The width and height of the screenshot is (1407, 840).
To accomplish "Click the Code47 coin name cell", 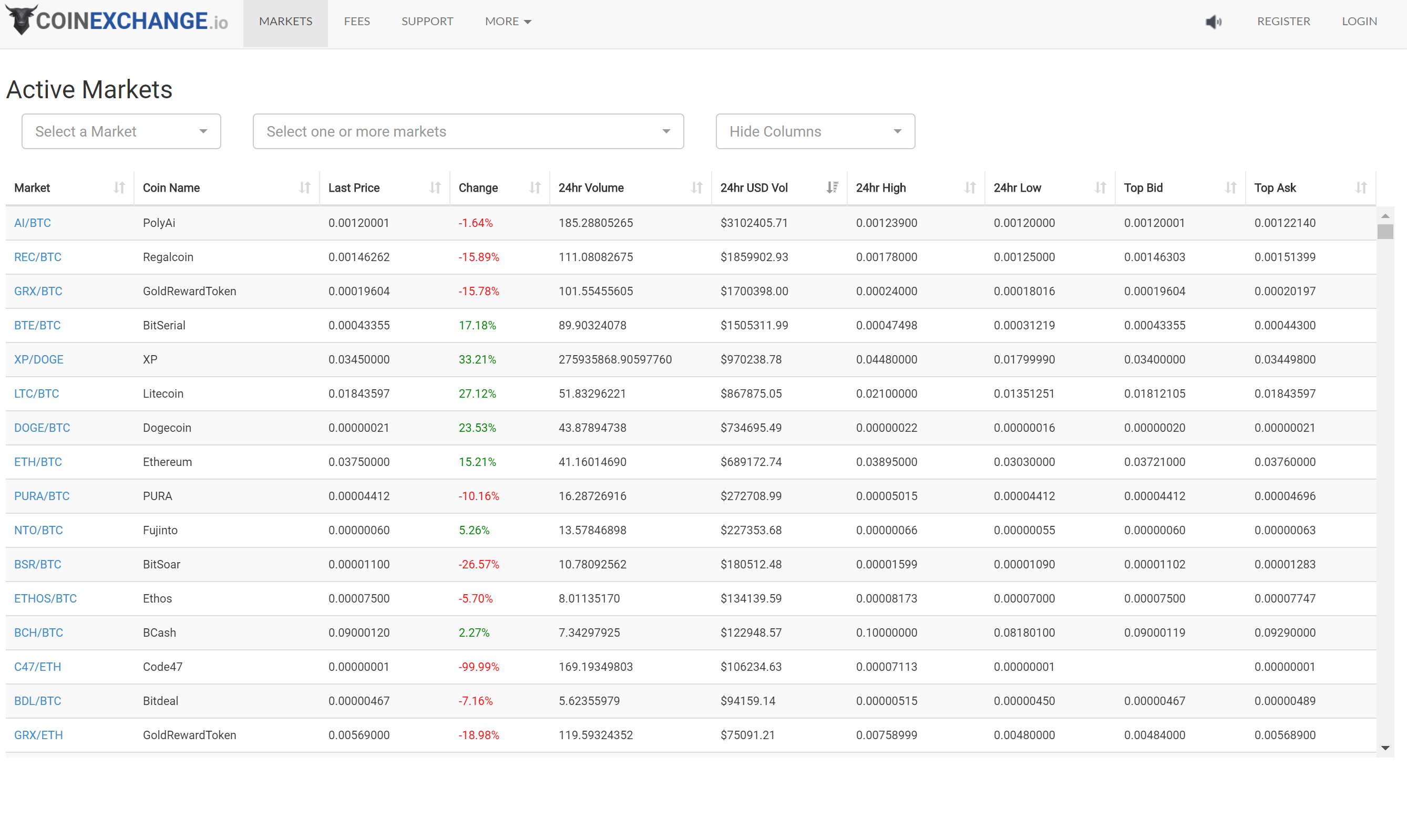I will (162, 667).
